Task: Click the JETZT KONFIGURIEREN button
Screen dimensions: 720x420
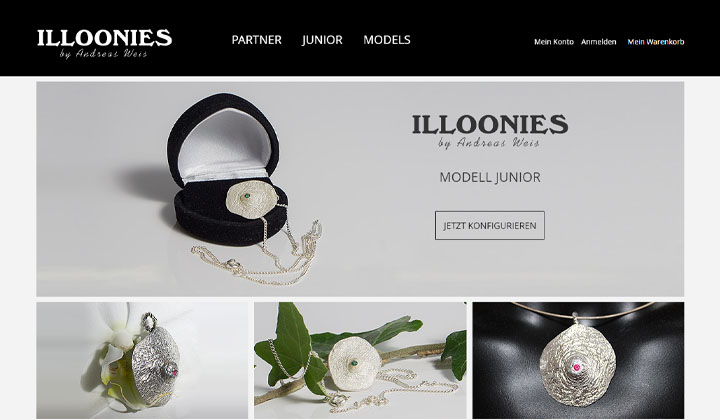Action: [489, 225]
